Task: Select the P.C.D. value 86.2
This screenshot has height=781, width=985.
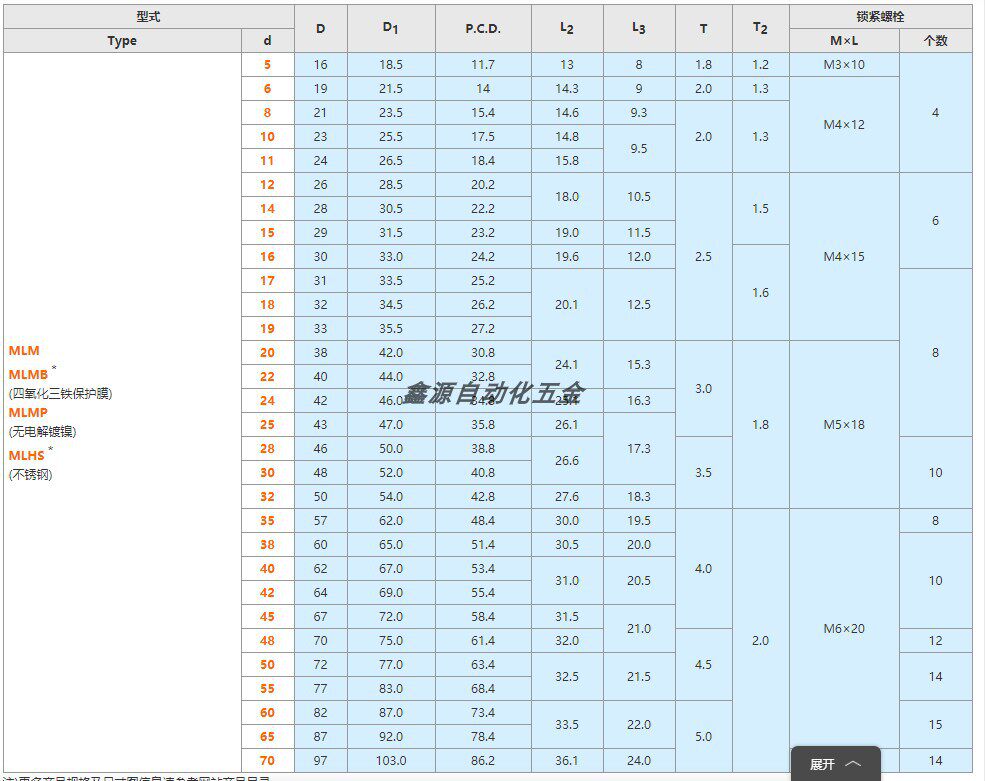Action: tap(483, 760)
